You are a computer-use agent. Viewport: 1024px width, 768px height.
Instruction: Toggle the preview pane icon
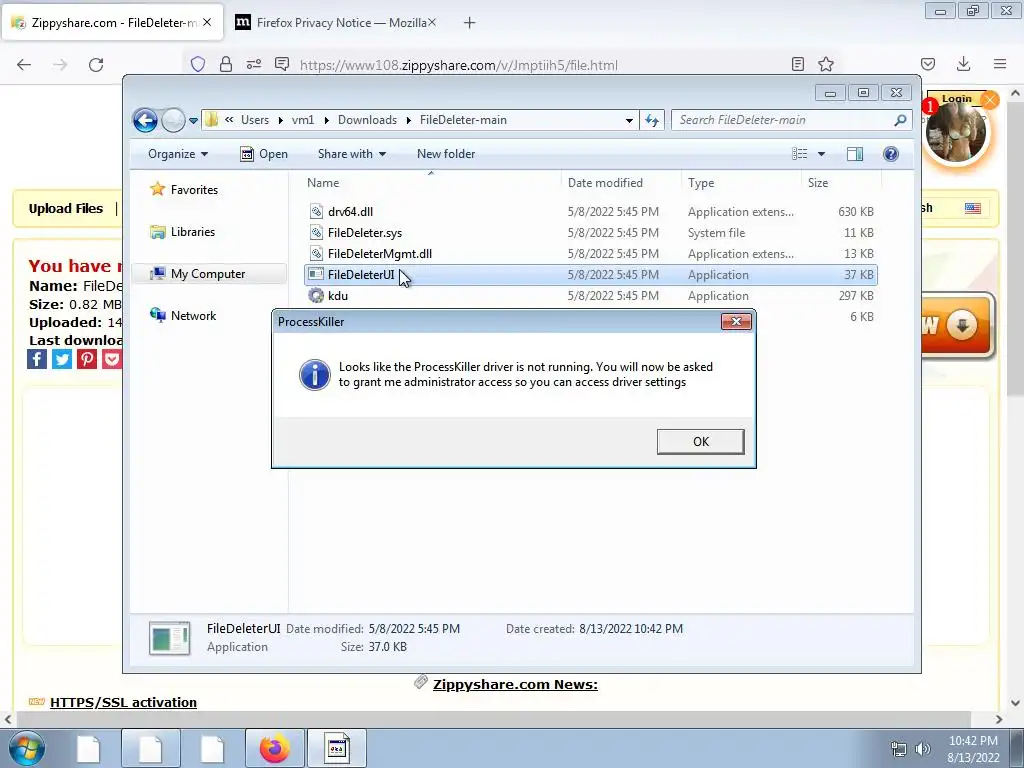tap(855, 154)
